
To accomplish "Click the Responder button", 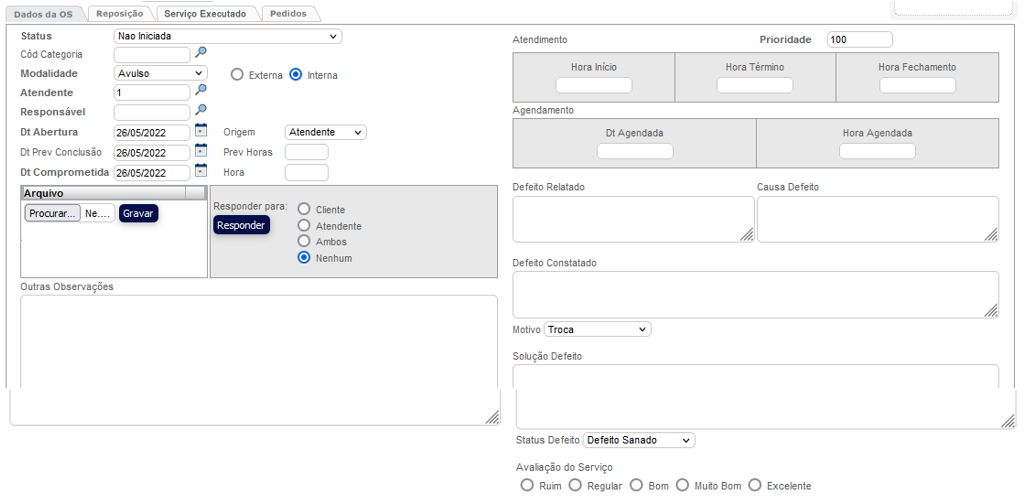I will pos(241,225).
